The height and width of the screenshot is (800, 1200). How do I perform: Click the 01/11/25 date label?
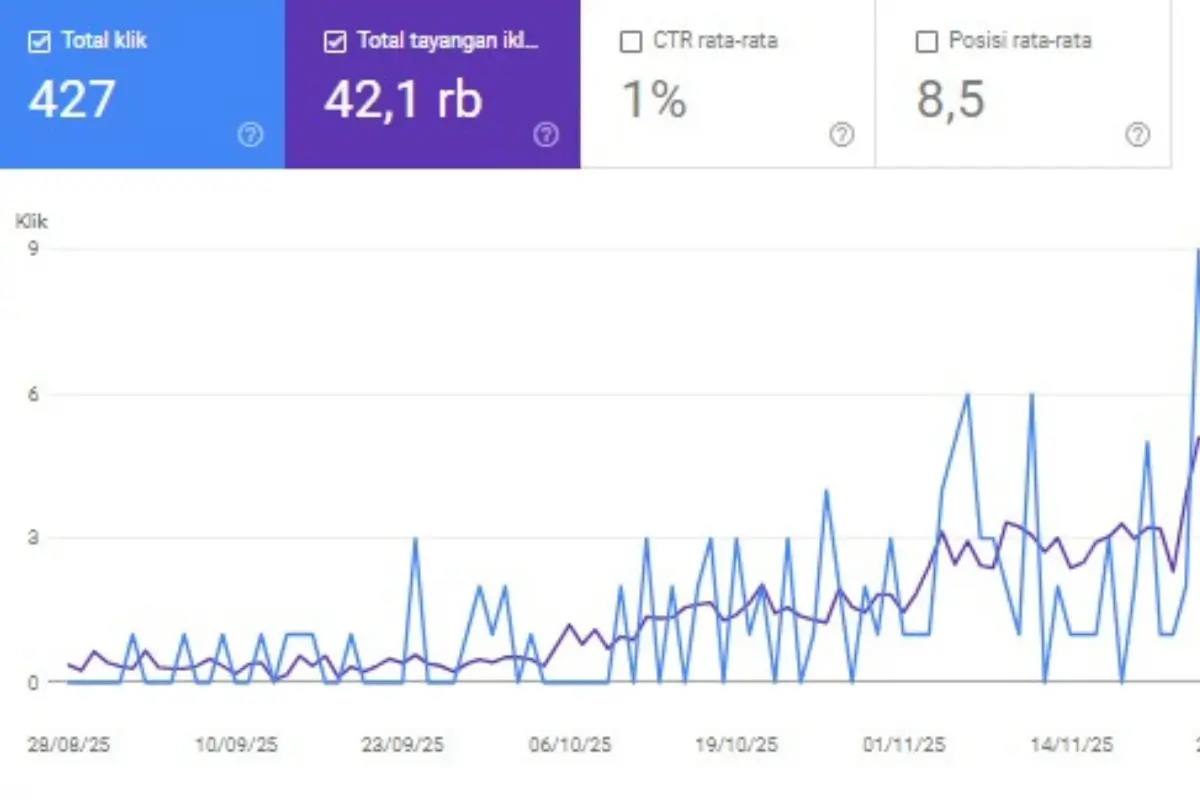click(x=903, y=745)
